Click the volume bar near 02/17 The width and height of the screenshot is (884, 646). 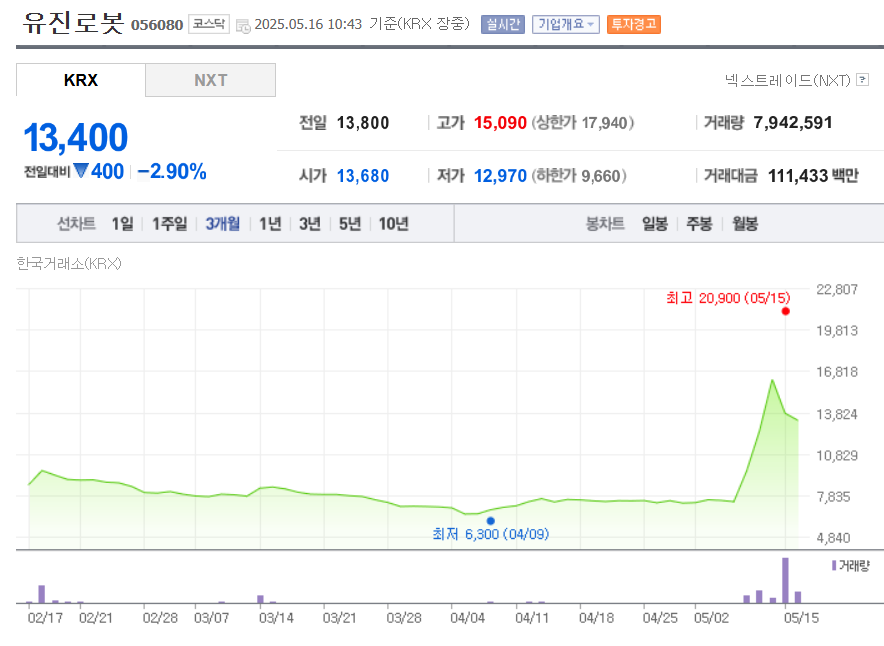[x=42, y=594]
